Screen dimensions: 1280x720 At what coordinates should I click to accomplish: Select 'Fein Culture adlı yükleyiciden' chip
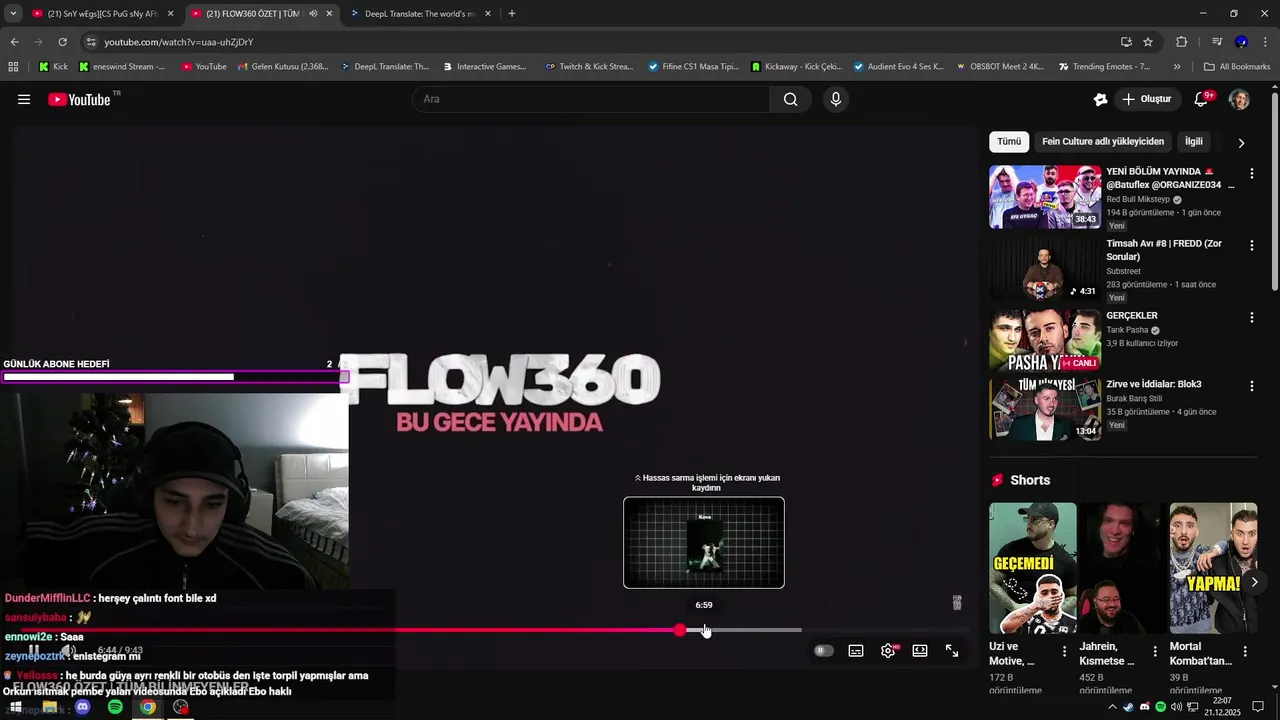[1103, 142]
